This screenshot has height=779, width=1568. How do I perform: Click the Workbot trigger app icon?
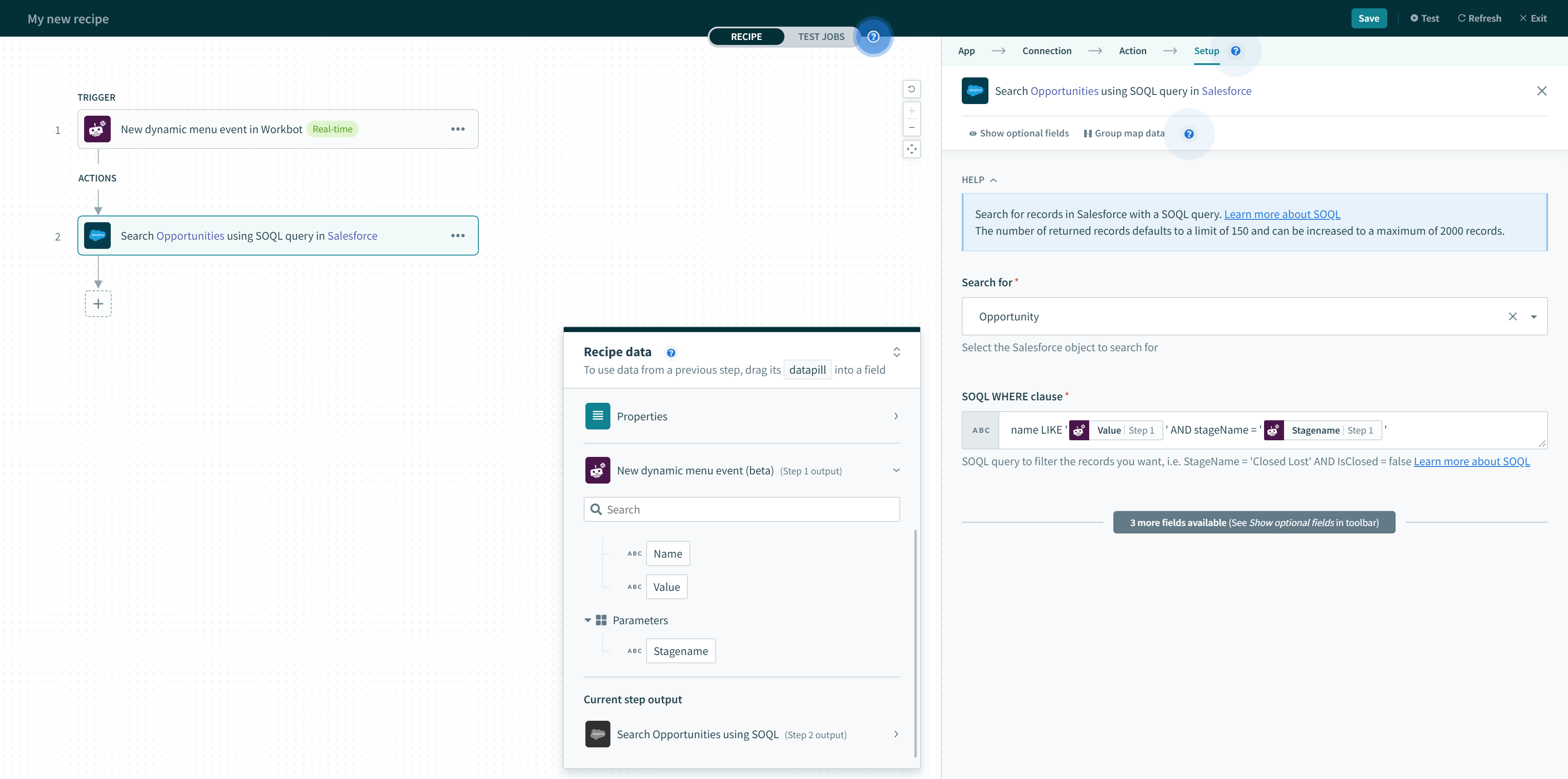97,128
